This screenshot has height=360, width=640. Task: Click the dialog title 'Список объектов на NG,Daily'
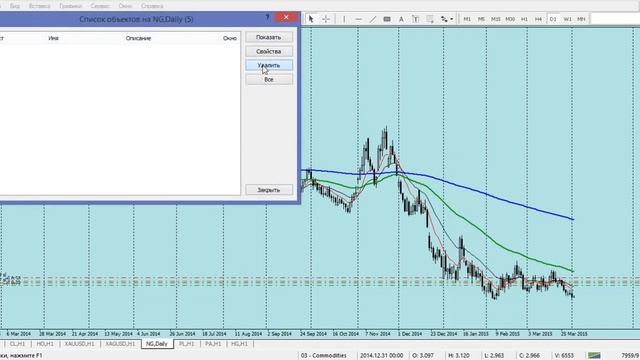tap(136, 19)
